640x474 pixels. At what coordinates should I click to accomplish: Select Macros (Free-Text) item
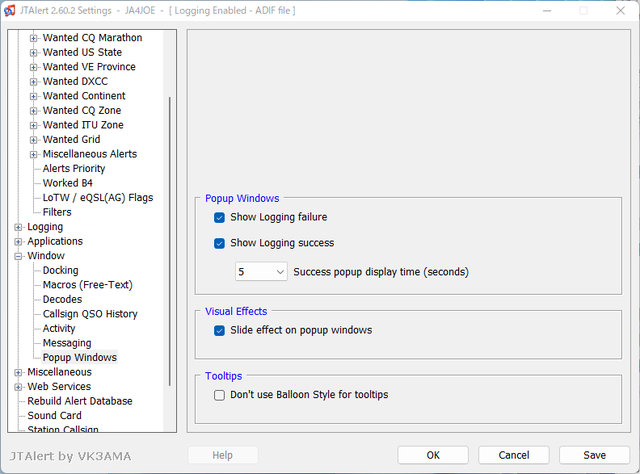pyautogui.click(x=88, y=285)
